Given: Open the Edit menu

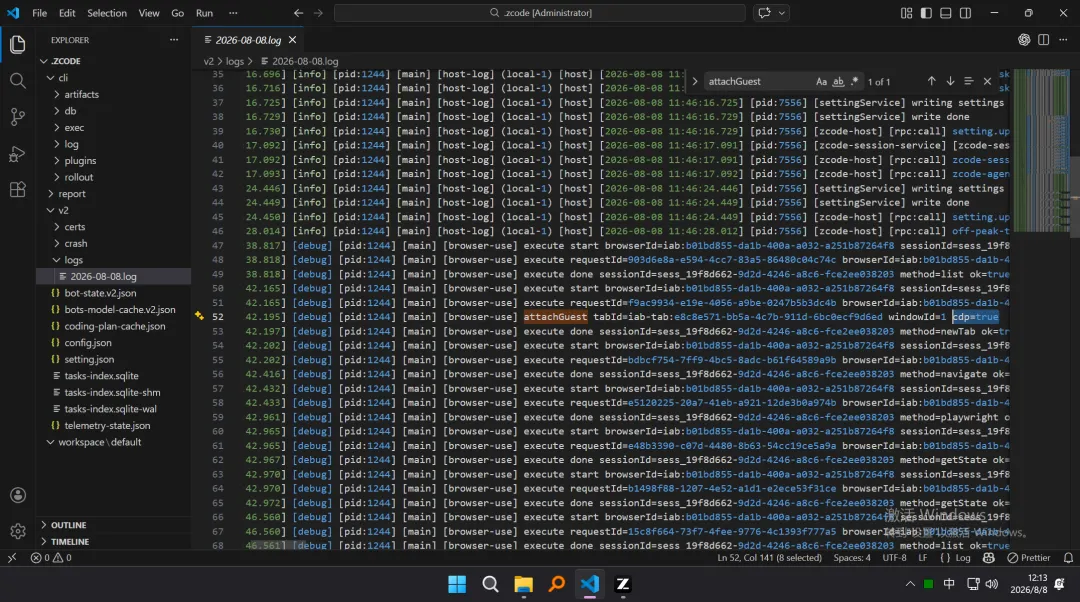Looking at the screenshot, I should [x=67, y=12].
